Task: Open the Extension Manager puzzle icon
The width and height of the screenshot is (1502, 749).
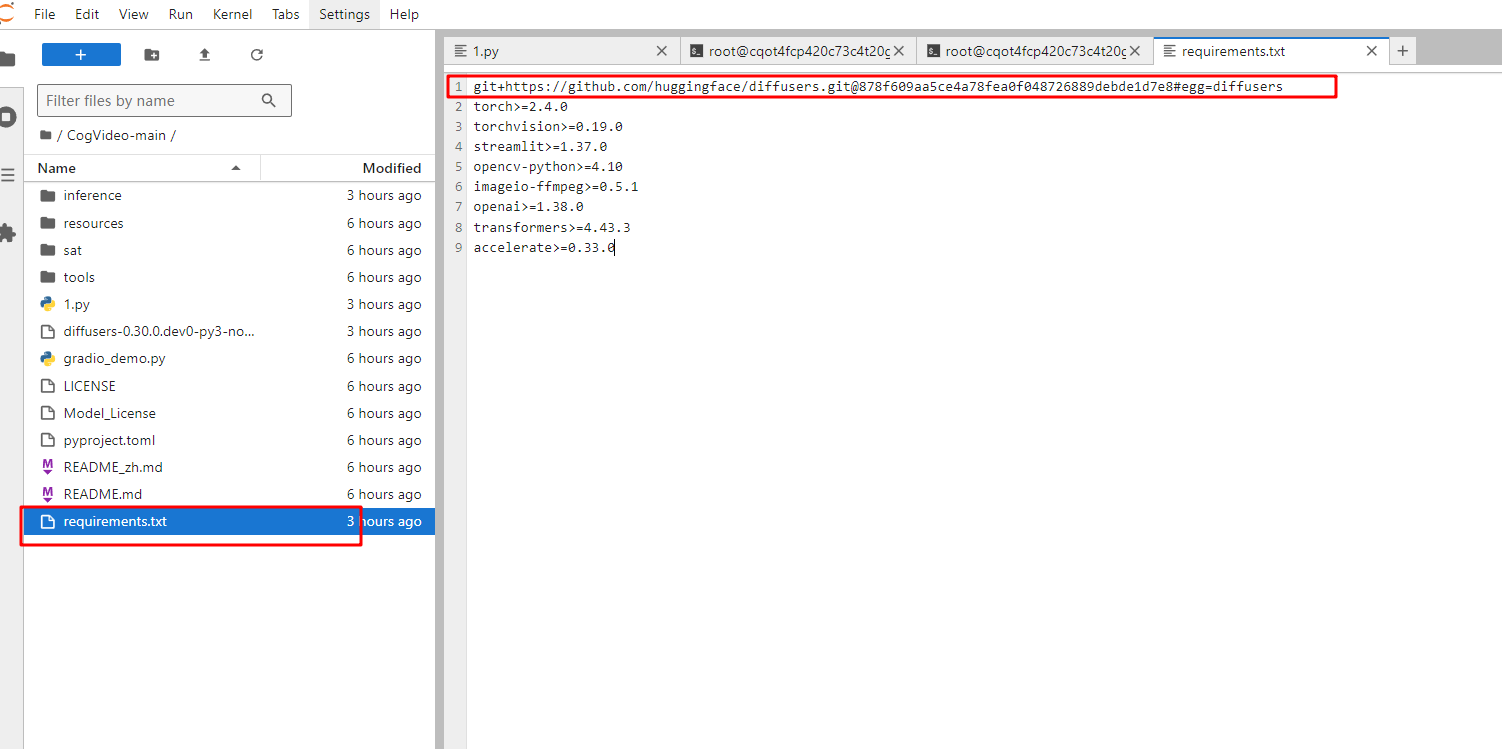Action: pos(8,233)
